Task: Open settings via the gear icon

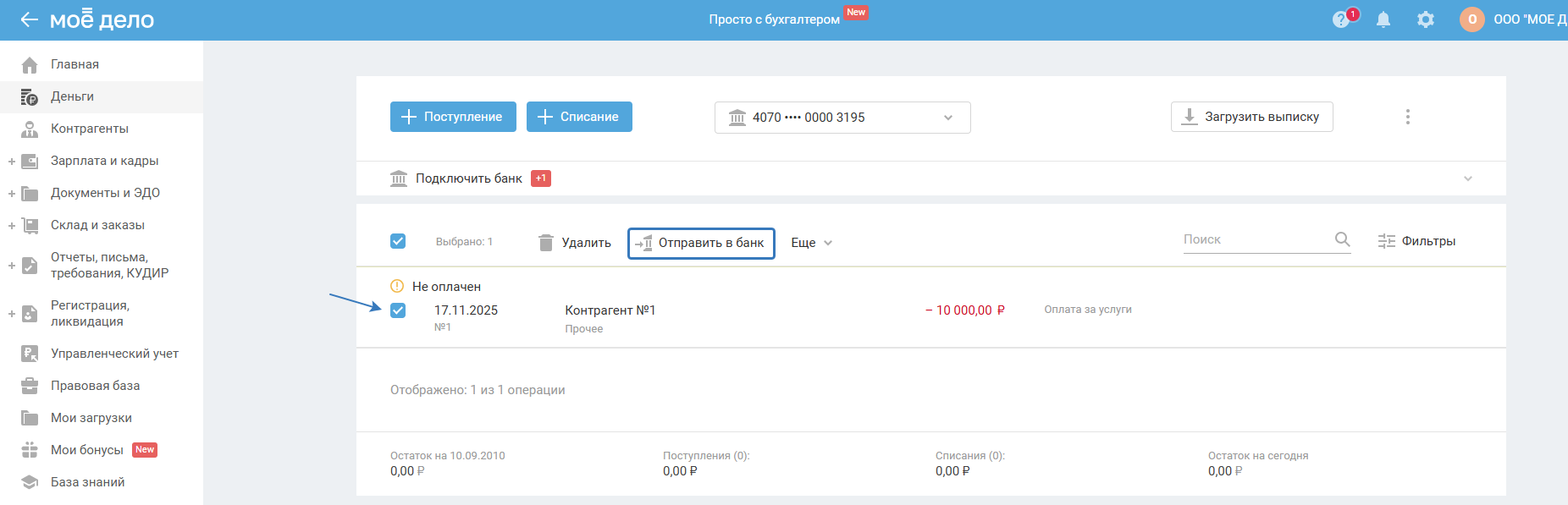Action: click(x=1426, y=19)
